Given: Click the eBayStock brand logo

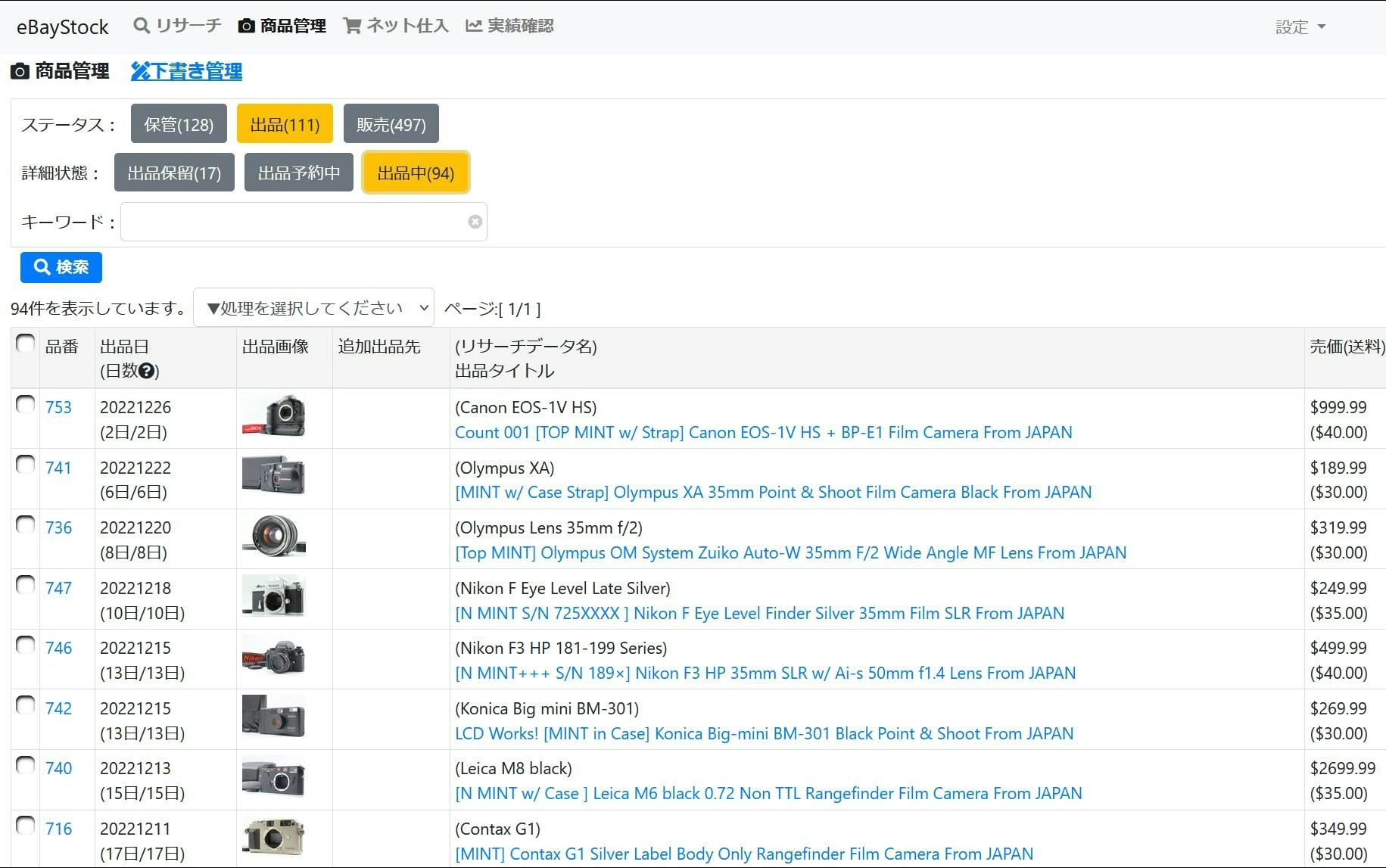Looking at the screenshot, I should tap(63, 27).
